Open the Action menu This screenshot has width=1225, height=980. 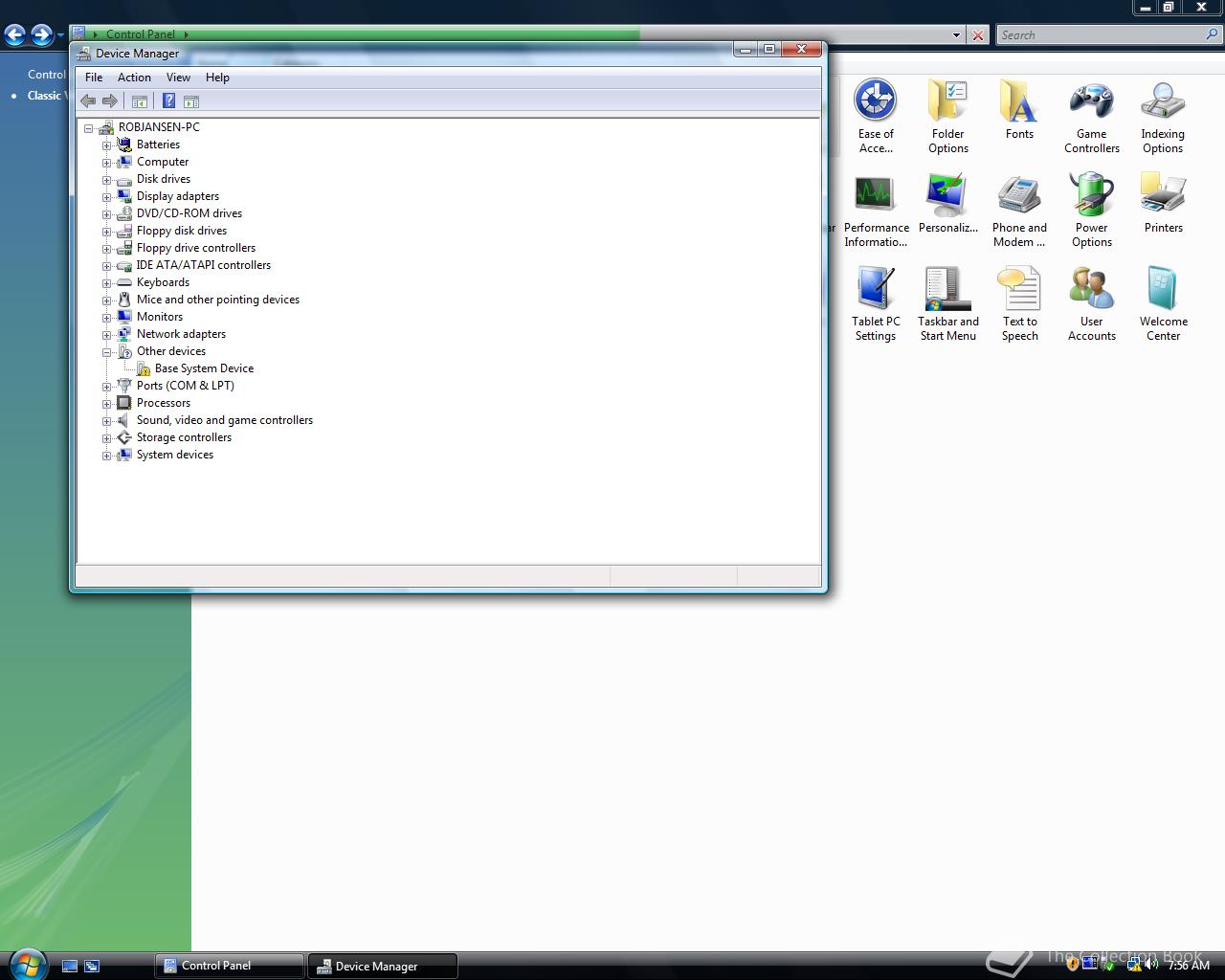click(134, 78)
